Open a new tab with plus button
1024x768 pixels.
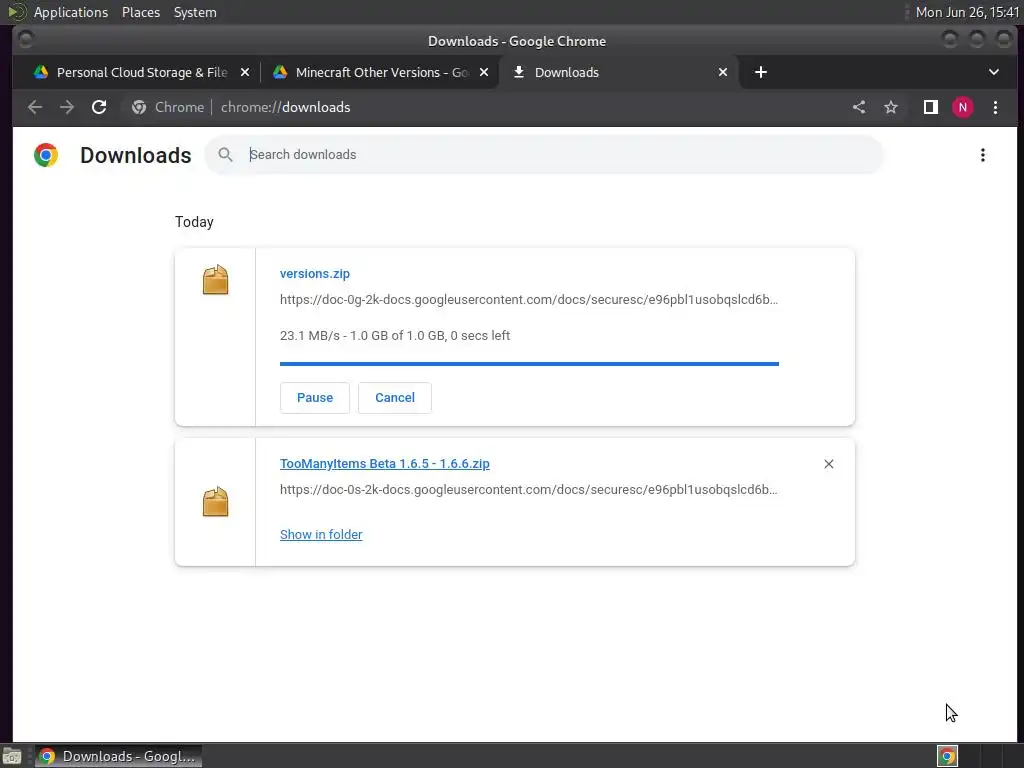[x=761, y=72]
